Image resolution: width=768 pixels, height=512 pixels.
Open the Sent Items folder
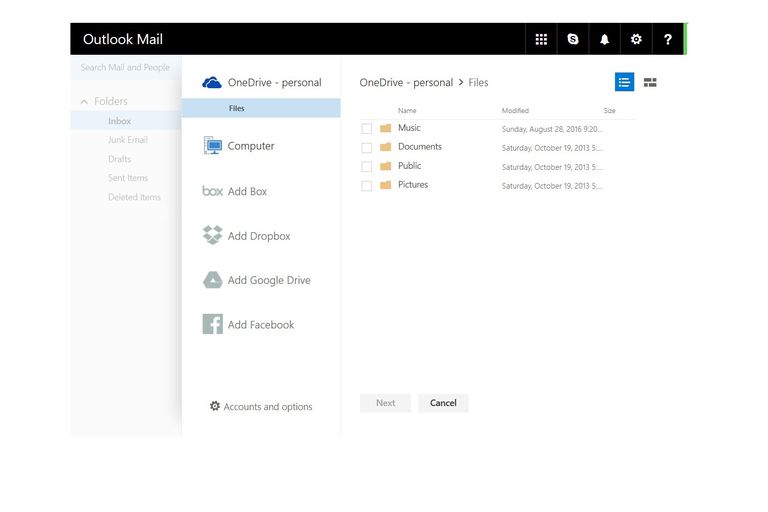coord(128,178)
